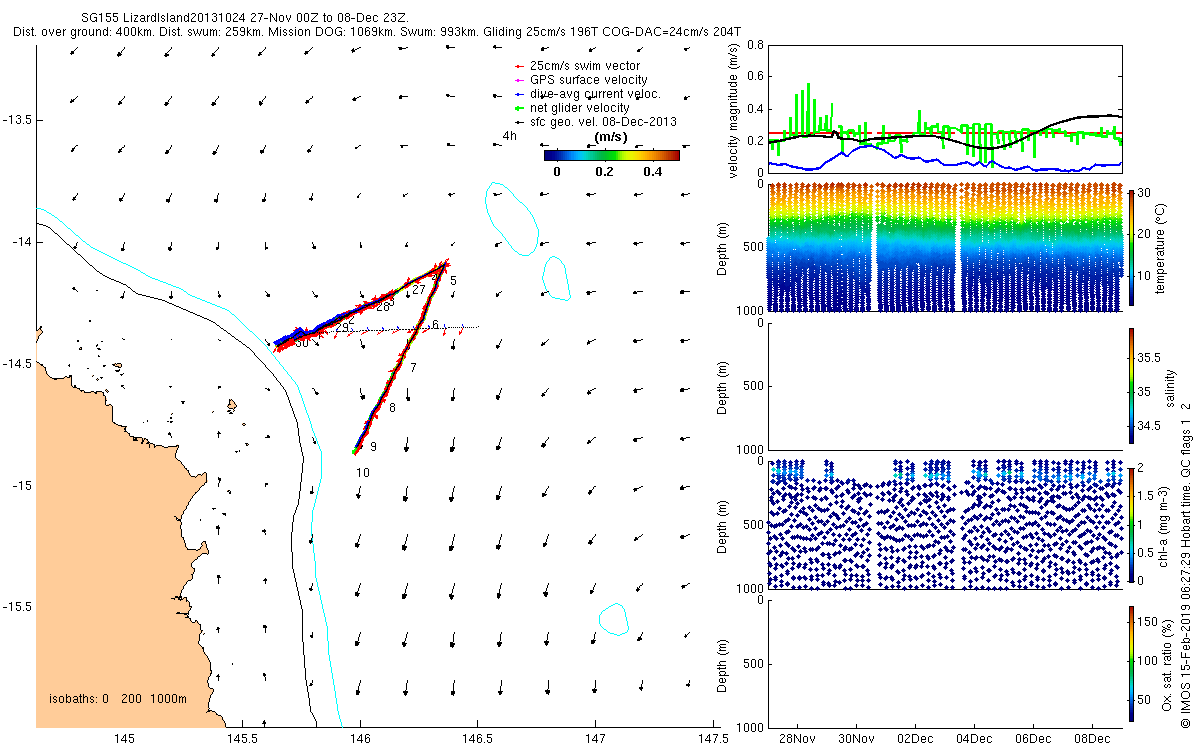Screen dimensions: 1200x750
Task: Click the Ox. sat. ratio (%) colorbar
Action: (1131, 663)
